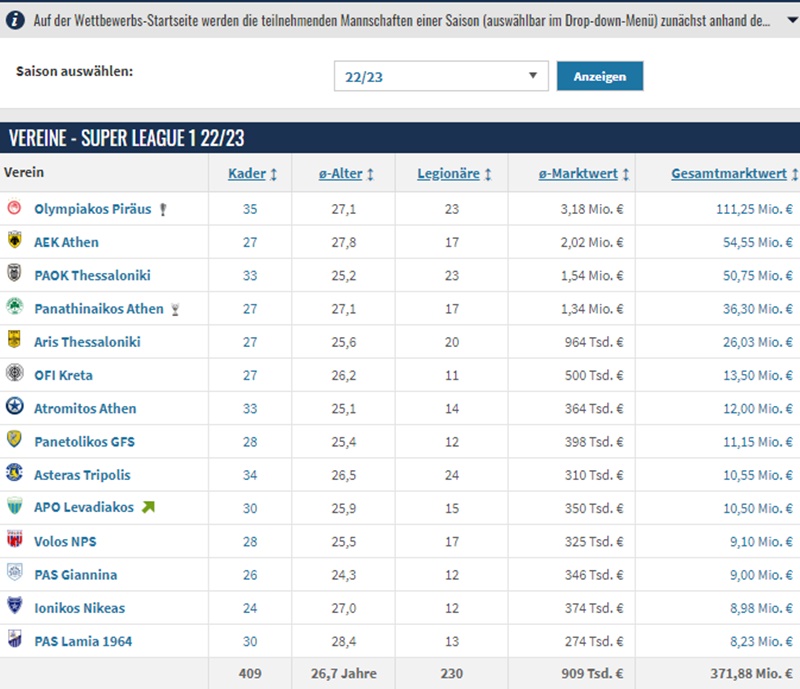The width and height of the screenshot is (800, 689).
Task: Click the champion trophy icon beside Olympiakos Piräus
Action: pyautogui.click(x=163, y=209)
